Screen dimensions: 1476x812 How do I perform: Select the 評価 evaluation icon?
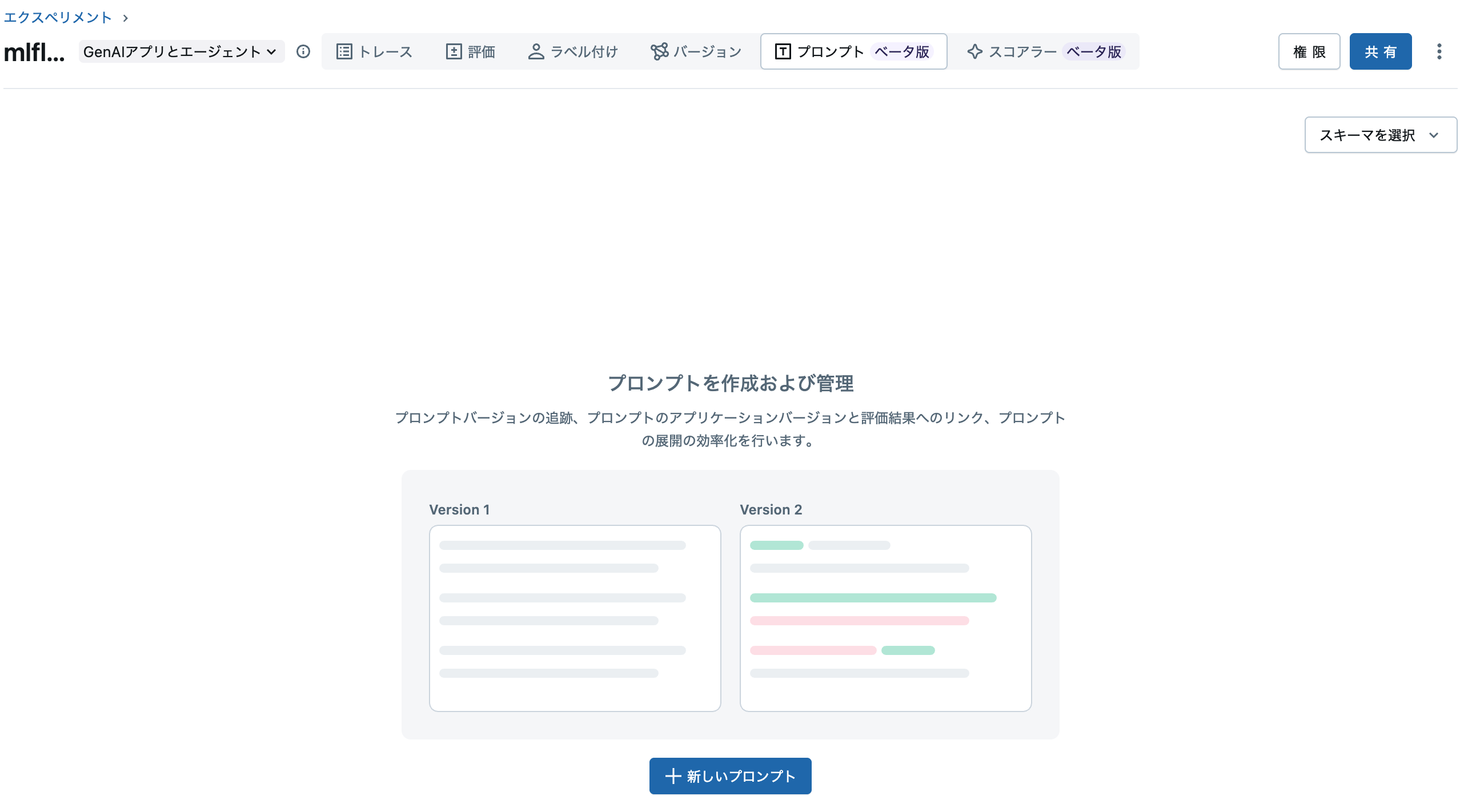[x=452, y=51]
